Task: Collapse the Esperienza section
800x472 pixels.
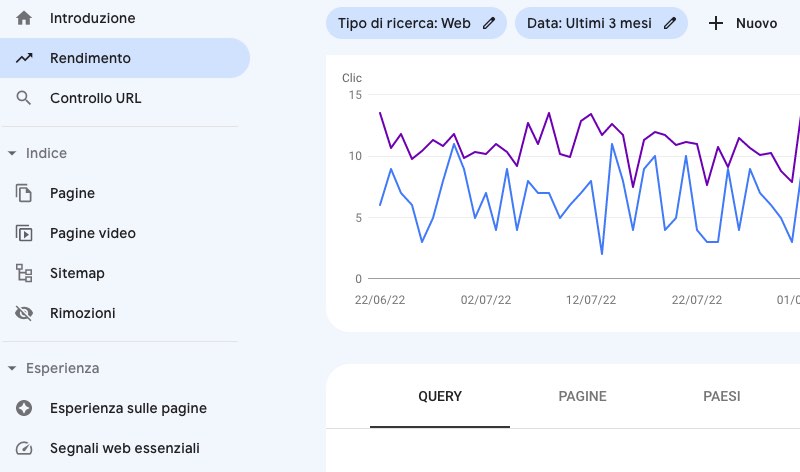Action: [12, 368]
